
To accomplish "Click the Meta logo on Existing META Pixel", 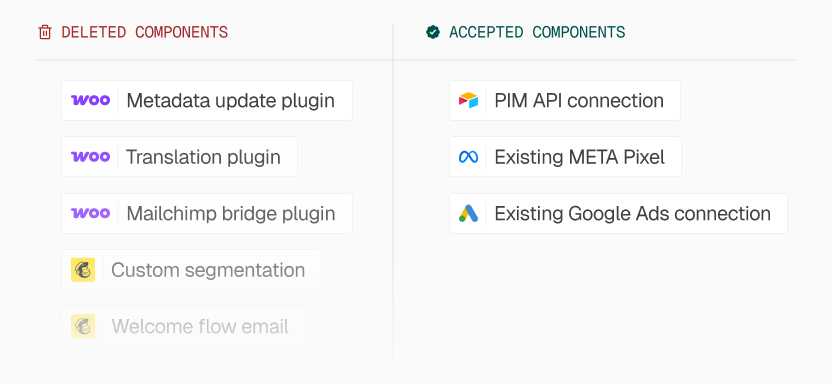I will pyautogui.click(x=469, y=157).
